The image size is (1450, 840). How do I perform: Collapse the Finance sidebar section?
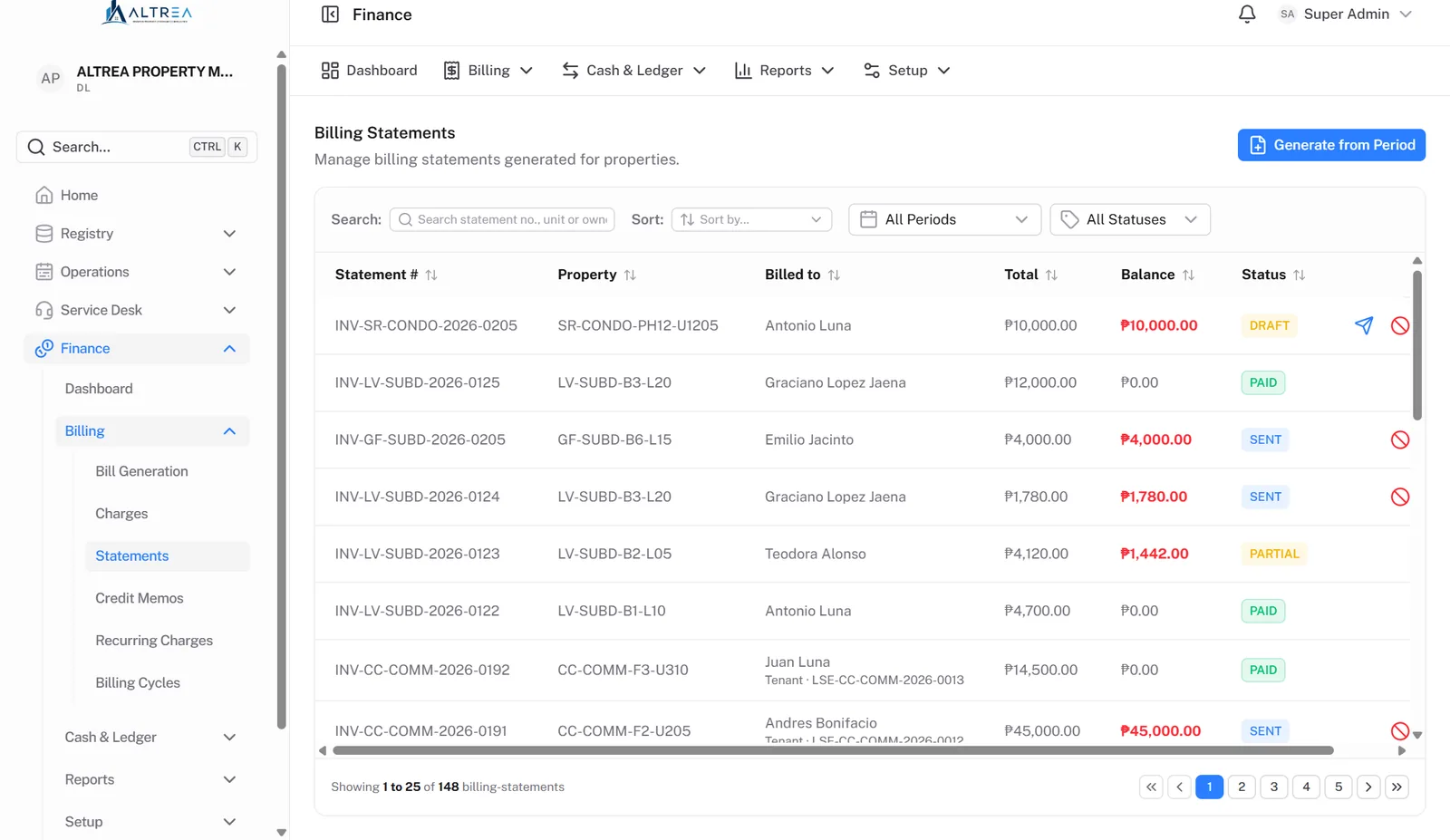point(136,349)
